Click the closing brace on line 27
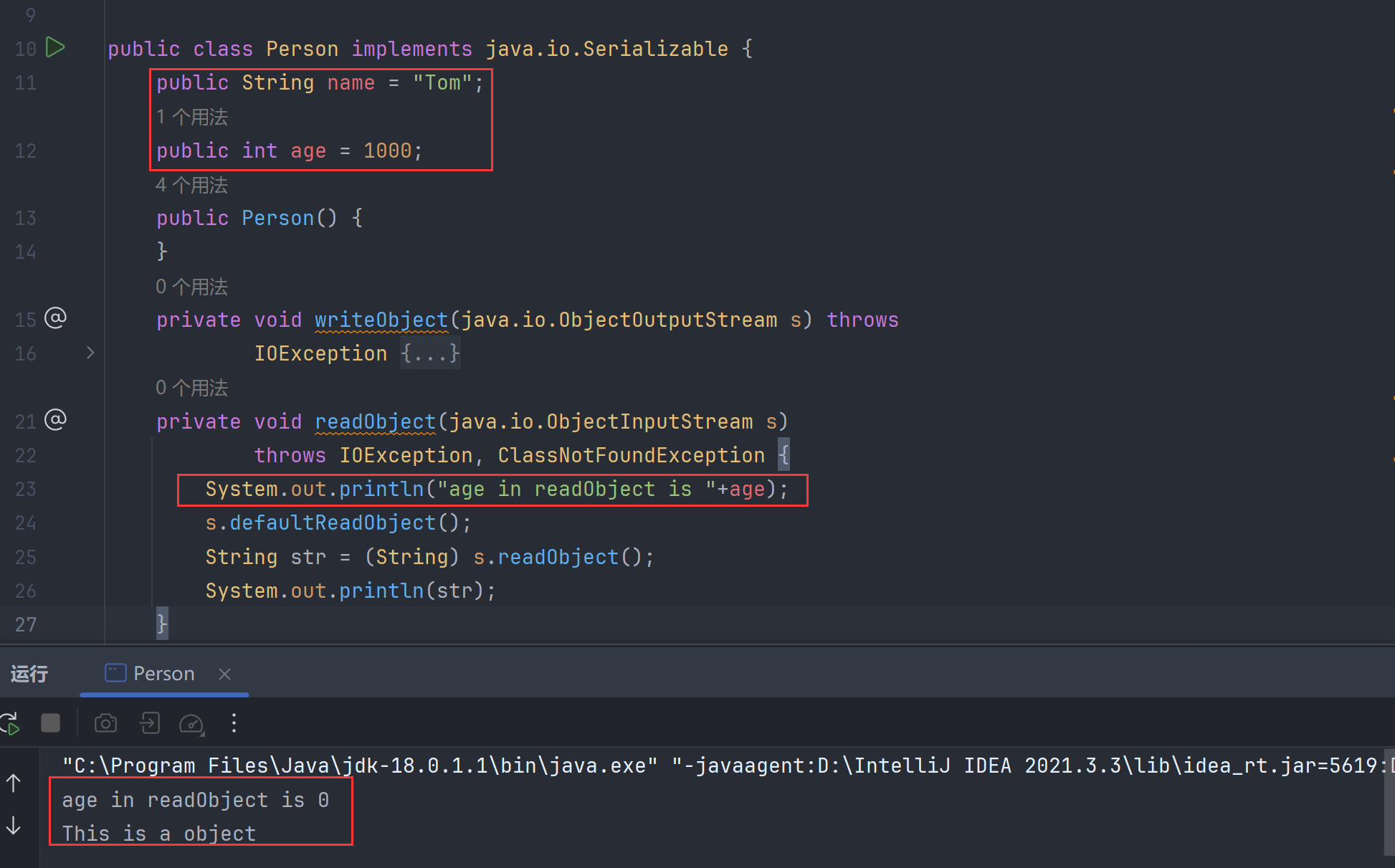Image resolution: width=1395 pixels, height=868 pixels. pyautogui.click(x=162, y=624)
